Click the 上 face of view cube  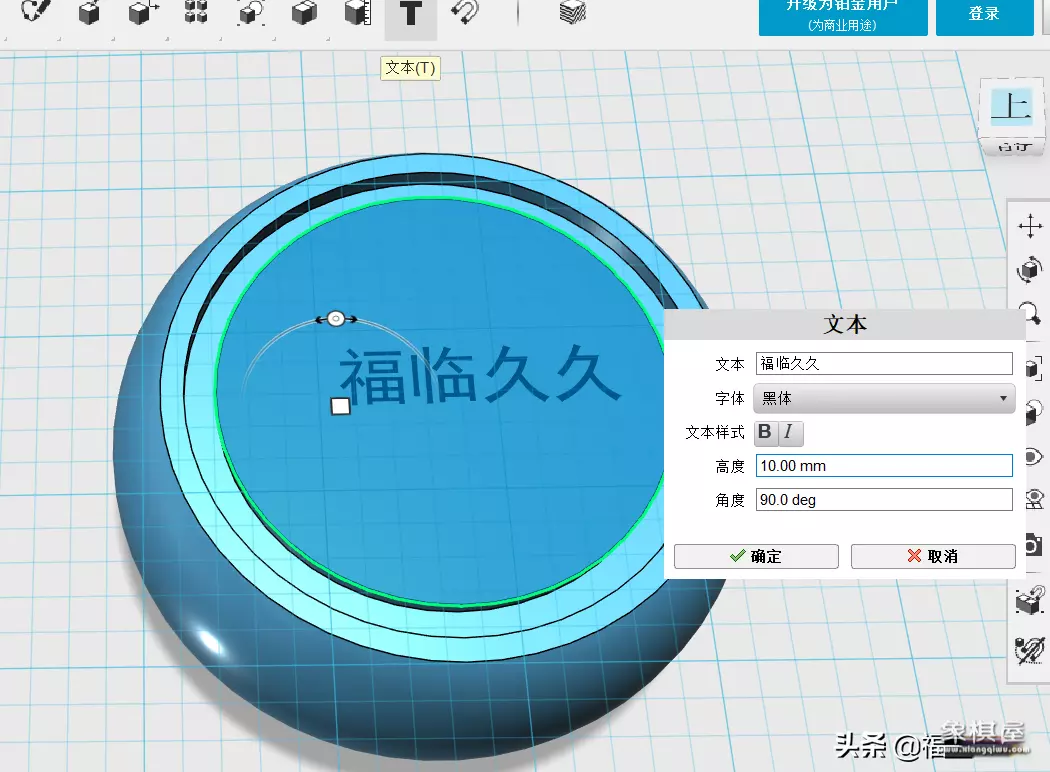pos(1011,106)
